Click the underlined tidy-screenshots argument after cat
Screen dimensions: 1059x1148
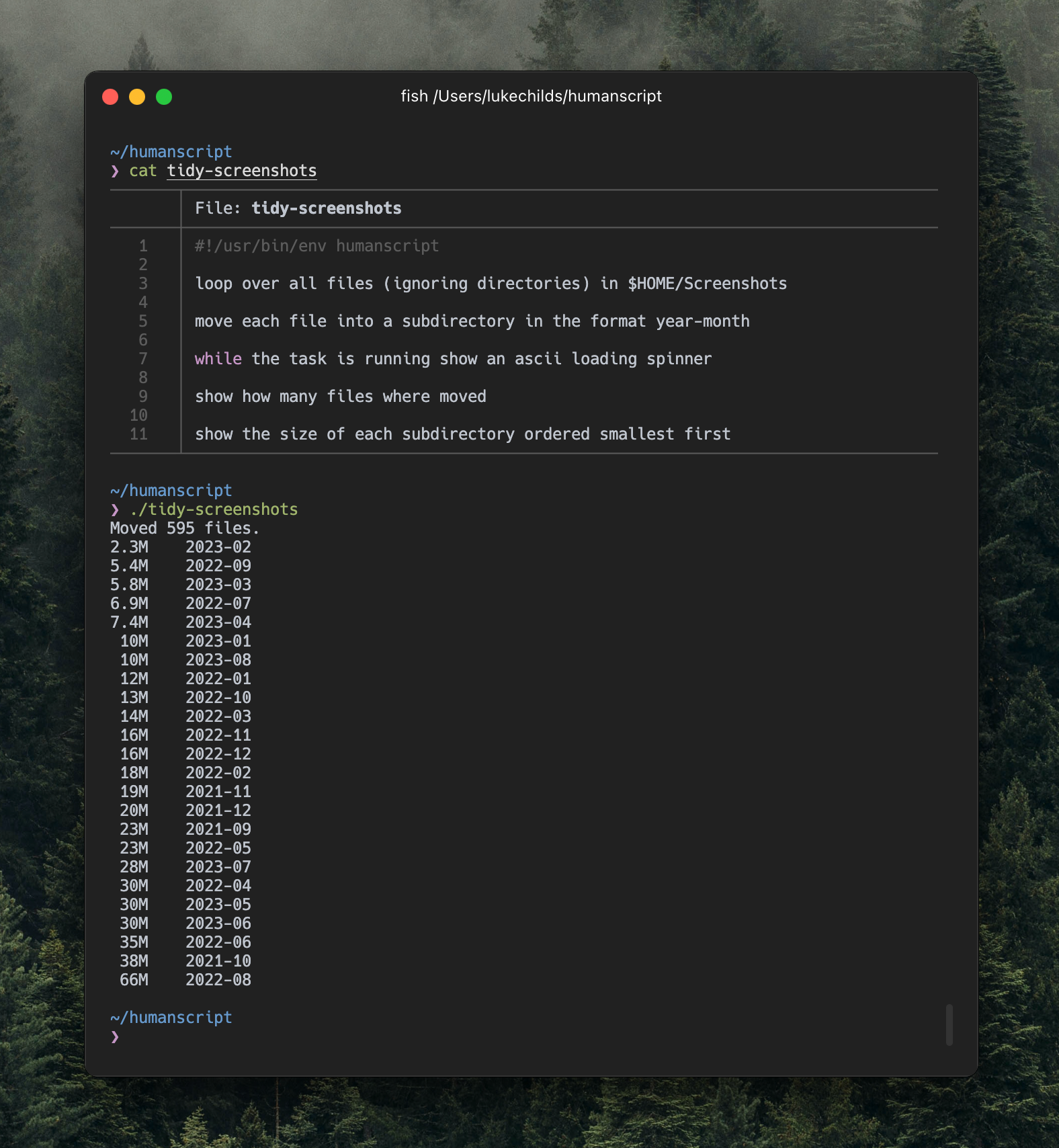coord(242,171)
